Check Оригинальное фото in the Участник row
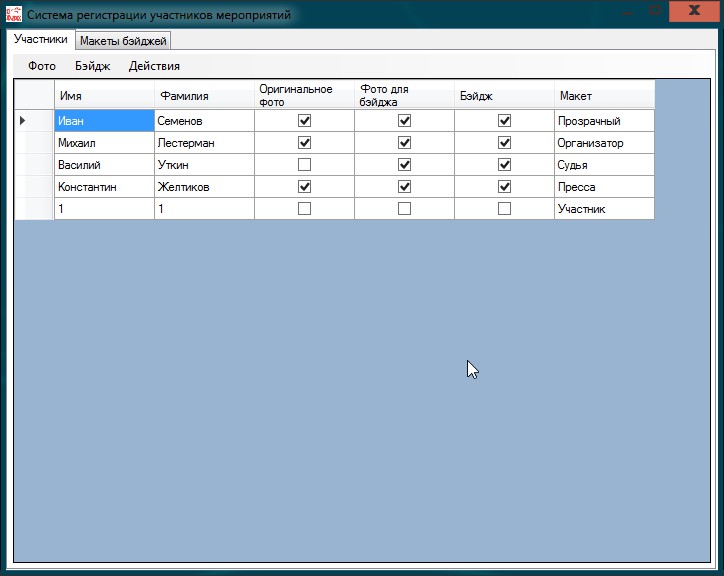 pyautogui.click(x=304, y=208)
